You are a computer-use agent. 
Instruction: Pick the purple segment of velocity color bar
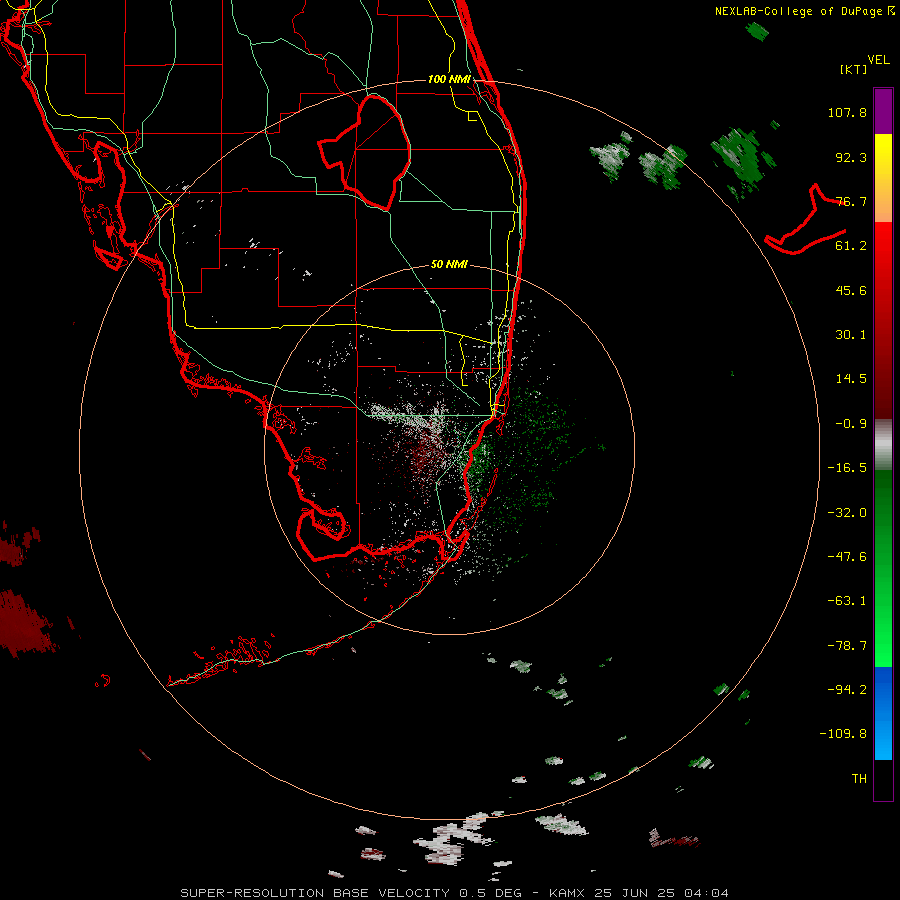tap(883, 111)
